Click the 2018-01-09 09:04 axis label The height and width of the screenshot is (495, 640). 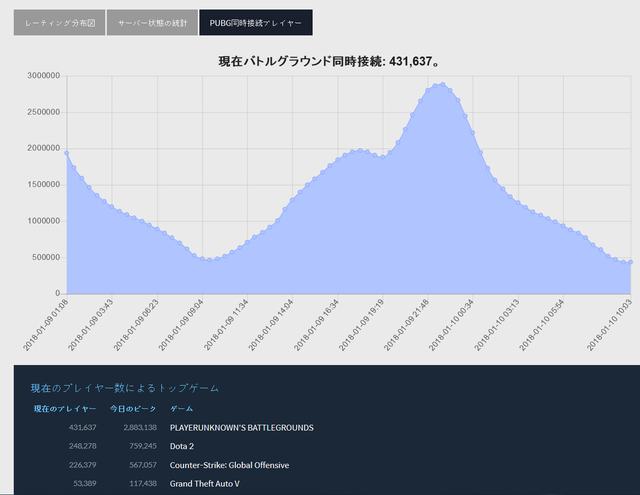pos(181,325)
